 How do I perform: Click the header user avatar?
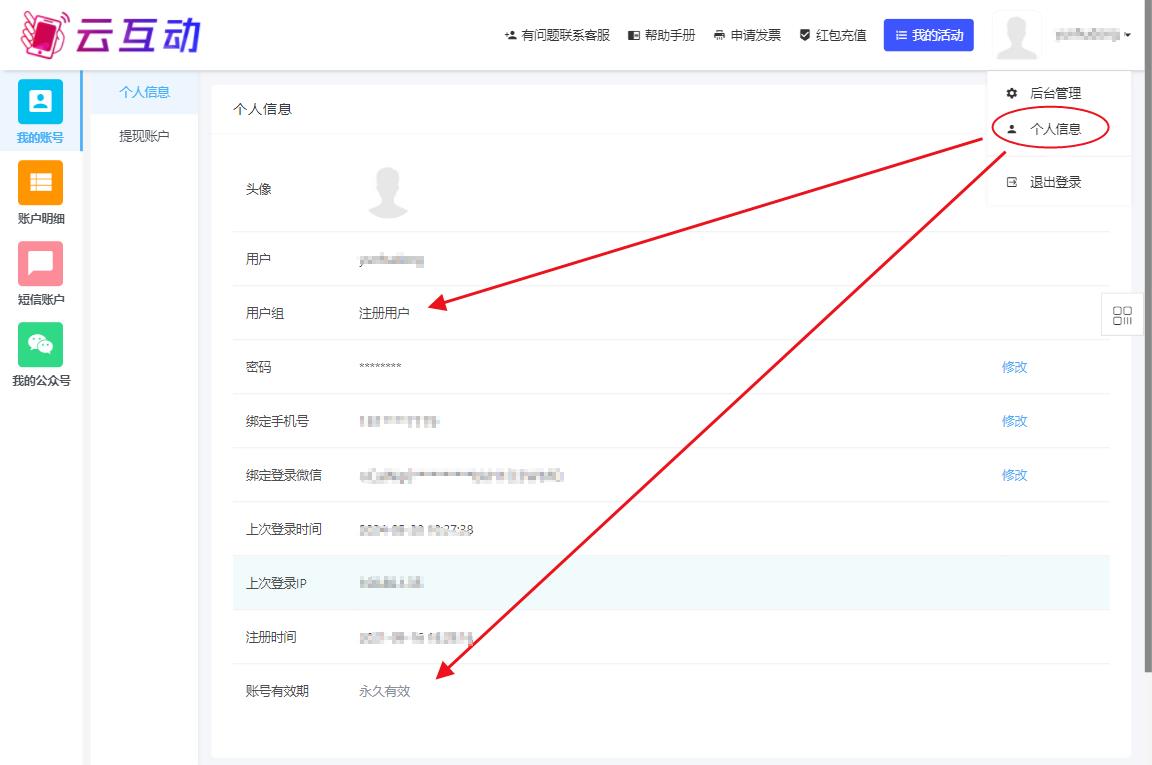click(1017, 35)
